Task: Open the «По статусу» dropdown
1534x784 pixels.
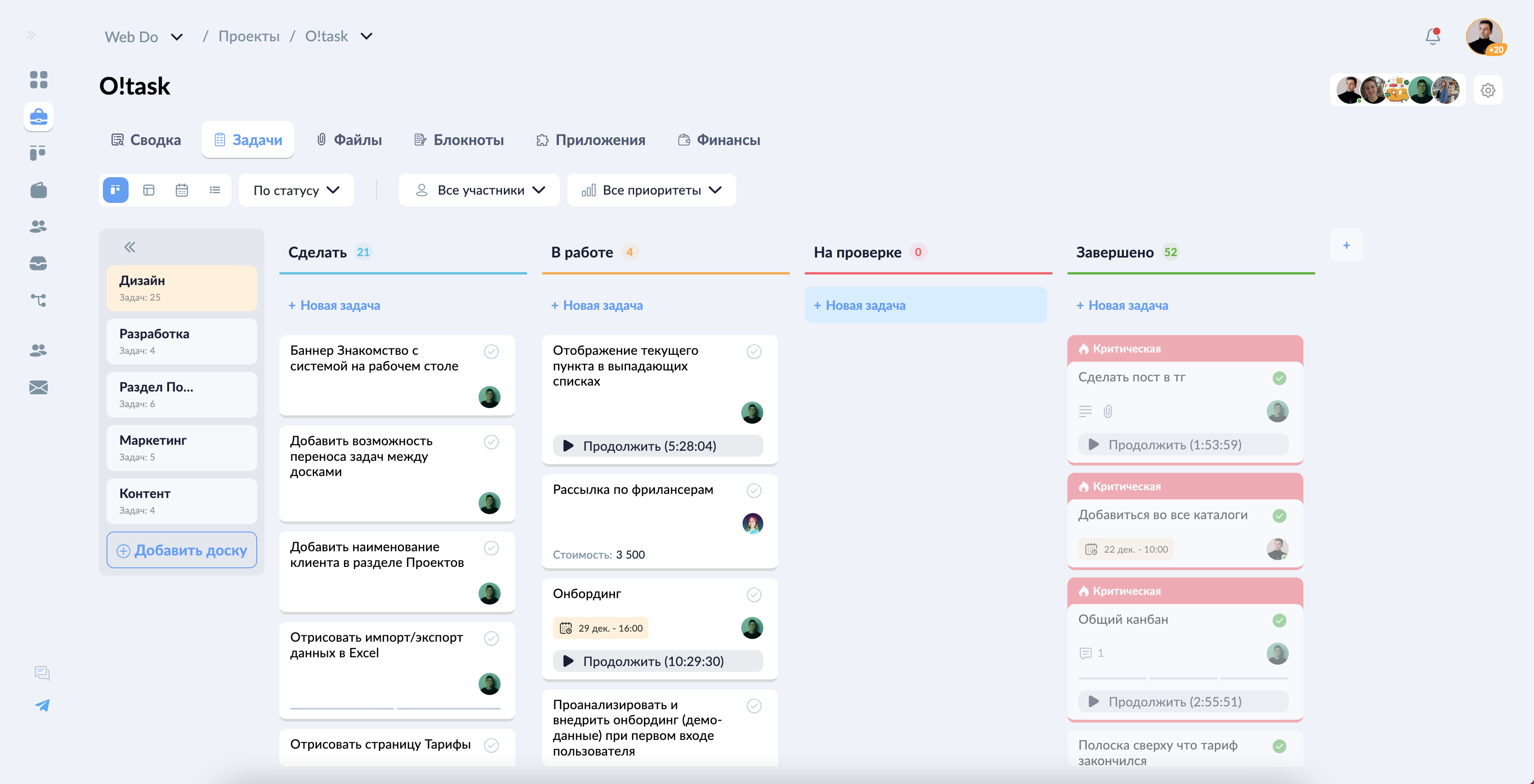Action: click(x=296, y=190)
